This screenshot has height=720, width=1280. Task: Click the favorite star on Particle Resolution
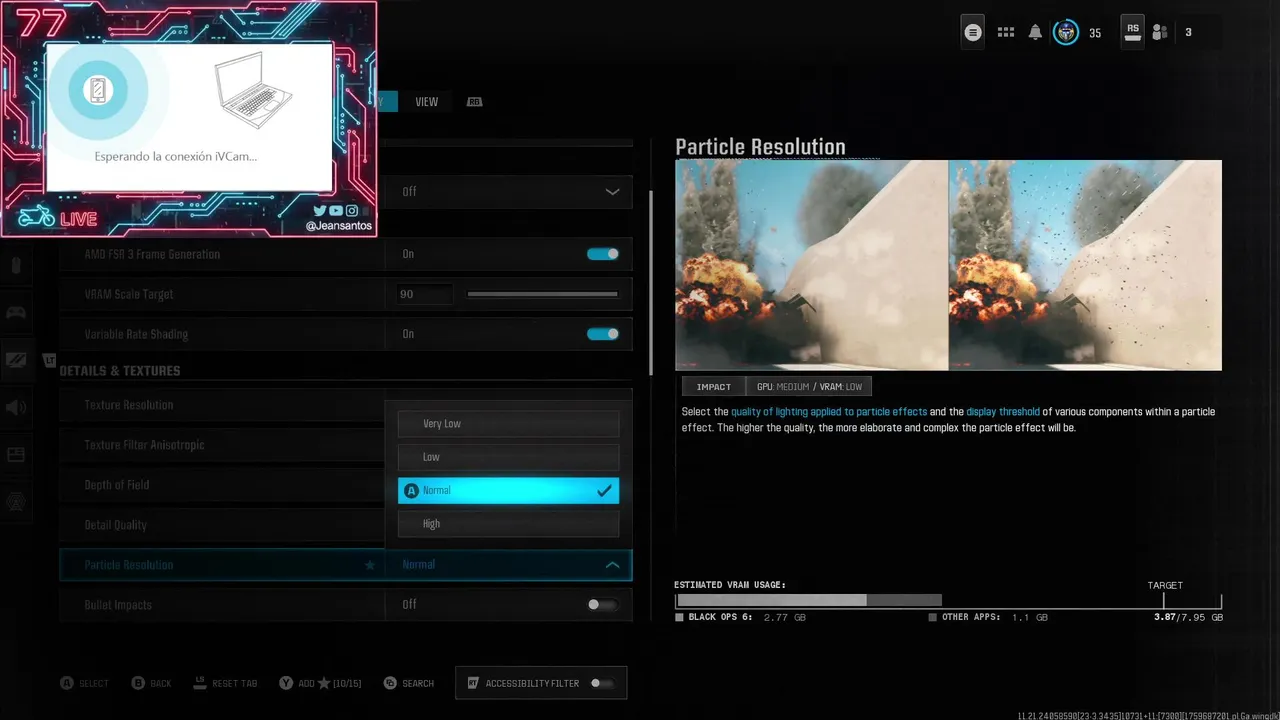tap(370, 565)
